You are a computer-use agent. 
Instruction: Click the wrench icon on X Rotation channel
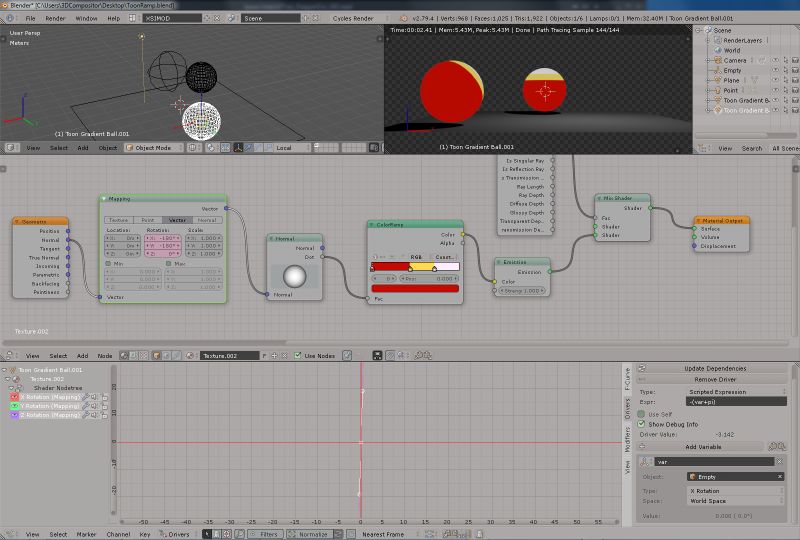tap(85, 397)
